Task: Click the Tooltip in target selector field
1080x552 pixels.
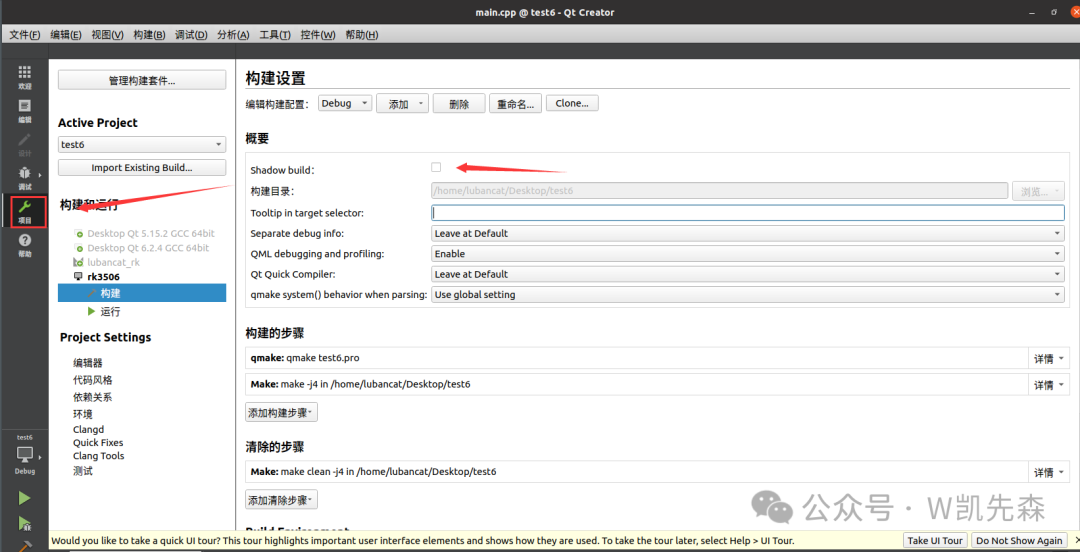Action: (747, 213)
